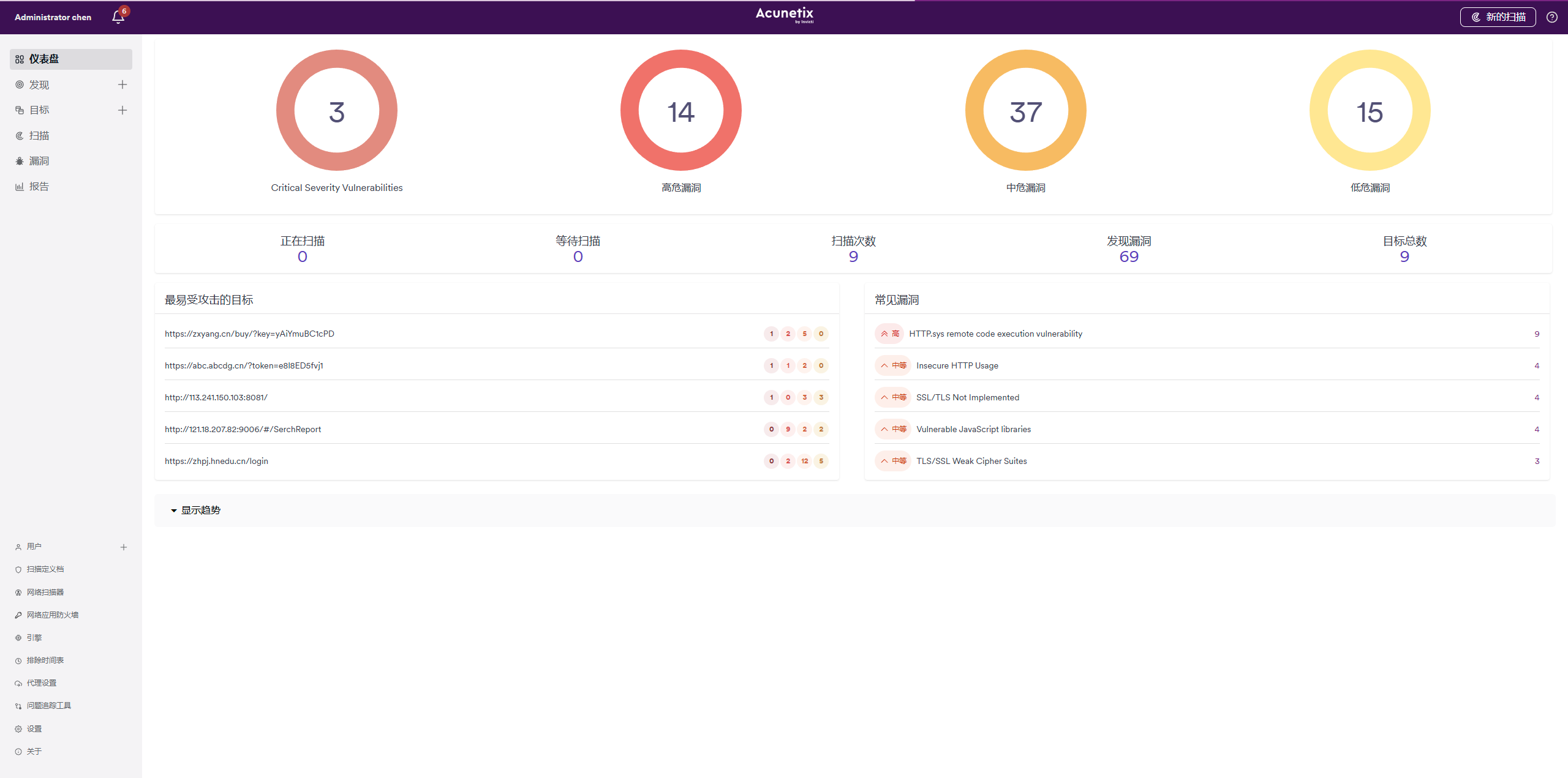Click severity chevron for HTTP.sys vulnerability
1568x778 pixels.
tap(884, 334)
